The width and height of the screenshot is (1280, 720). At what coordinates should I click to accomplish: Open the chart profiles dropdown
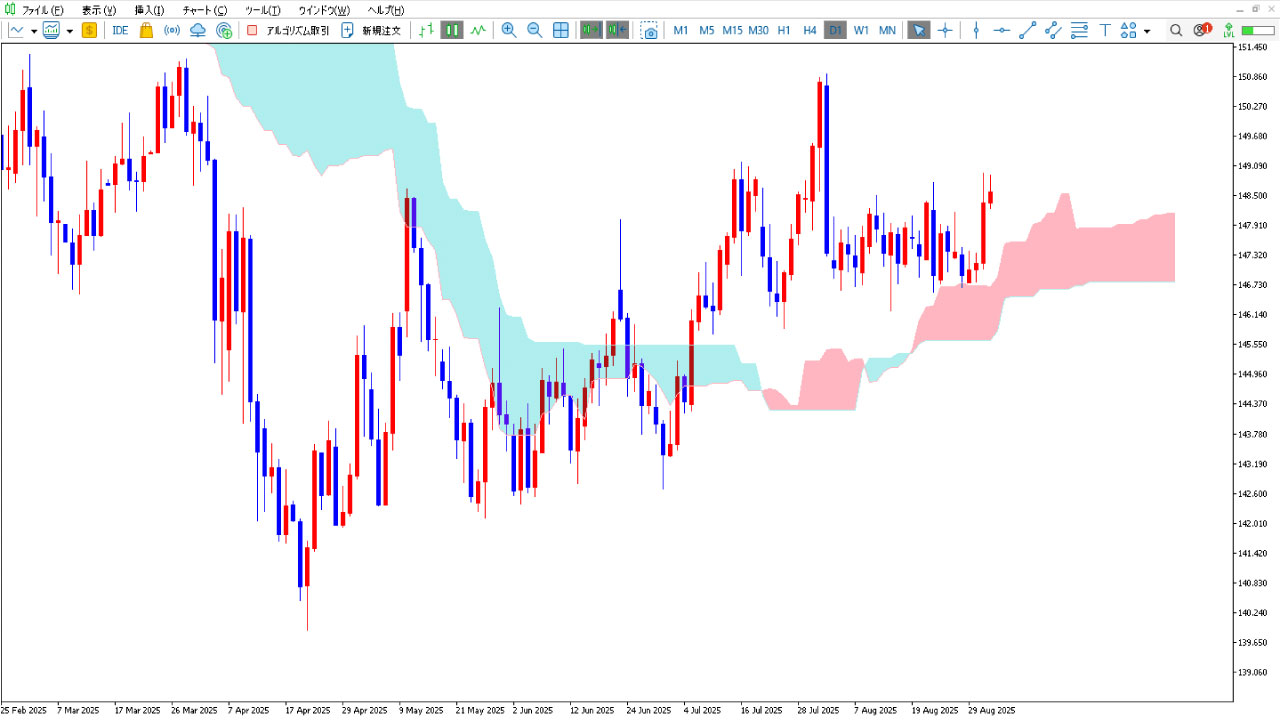pos(70,30)
